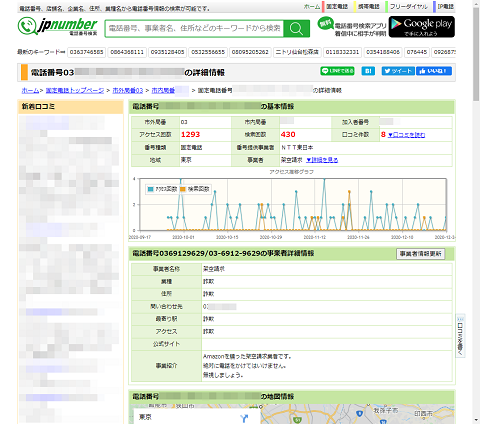The height and width of the screenshot is (424, 480).
Task: Toggle the orange 検索回数 legend swatch
Action: pos(183,189)
